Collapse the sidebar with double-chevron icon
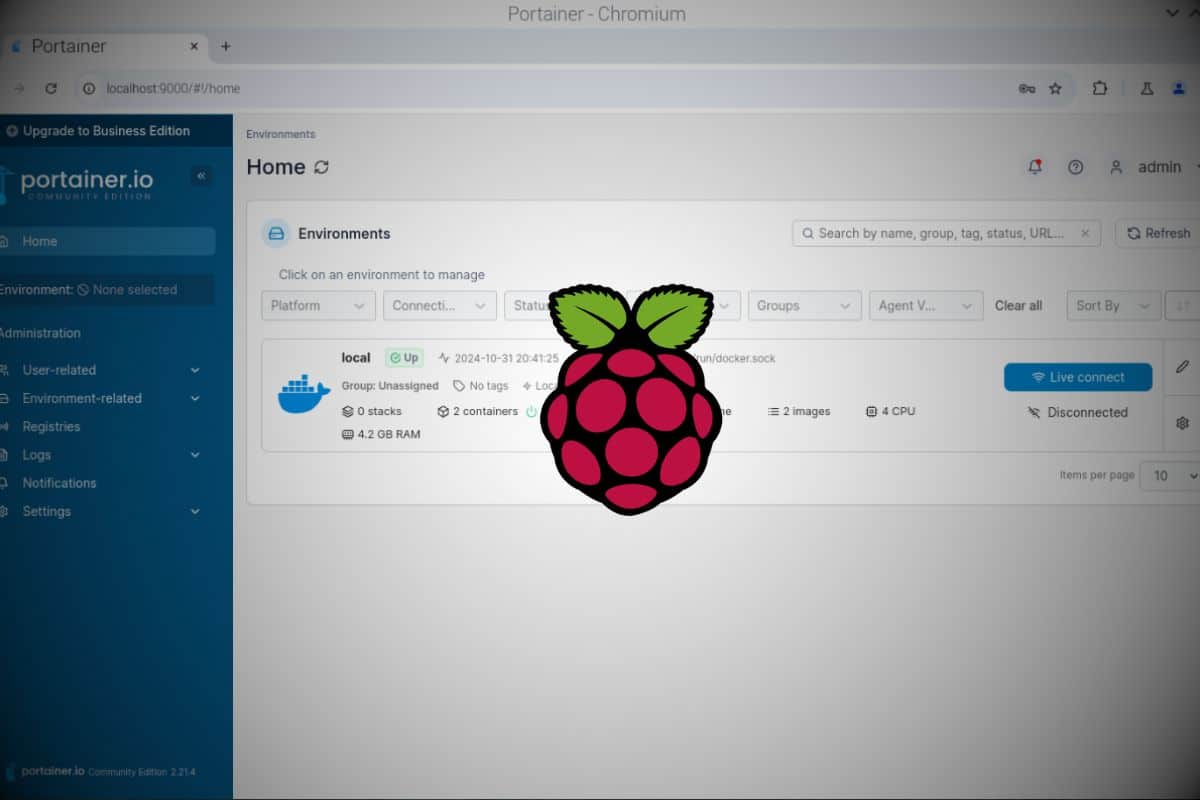 pos(201,176)
